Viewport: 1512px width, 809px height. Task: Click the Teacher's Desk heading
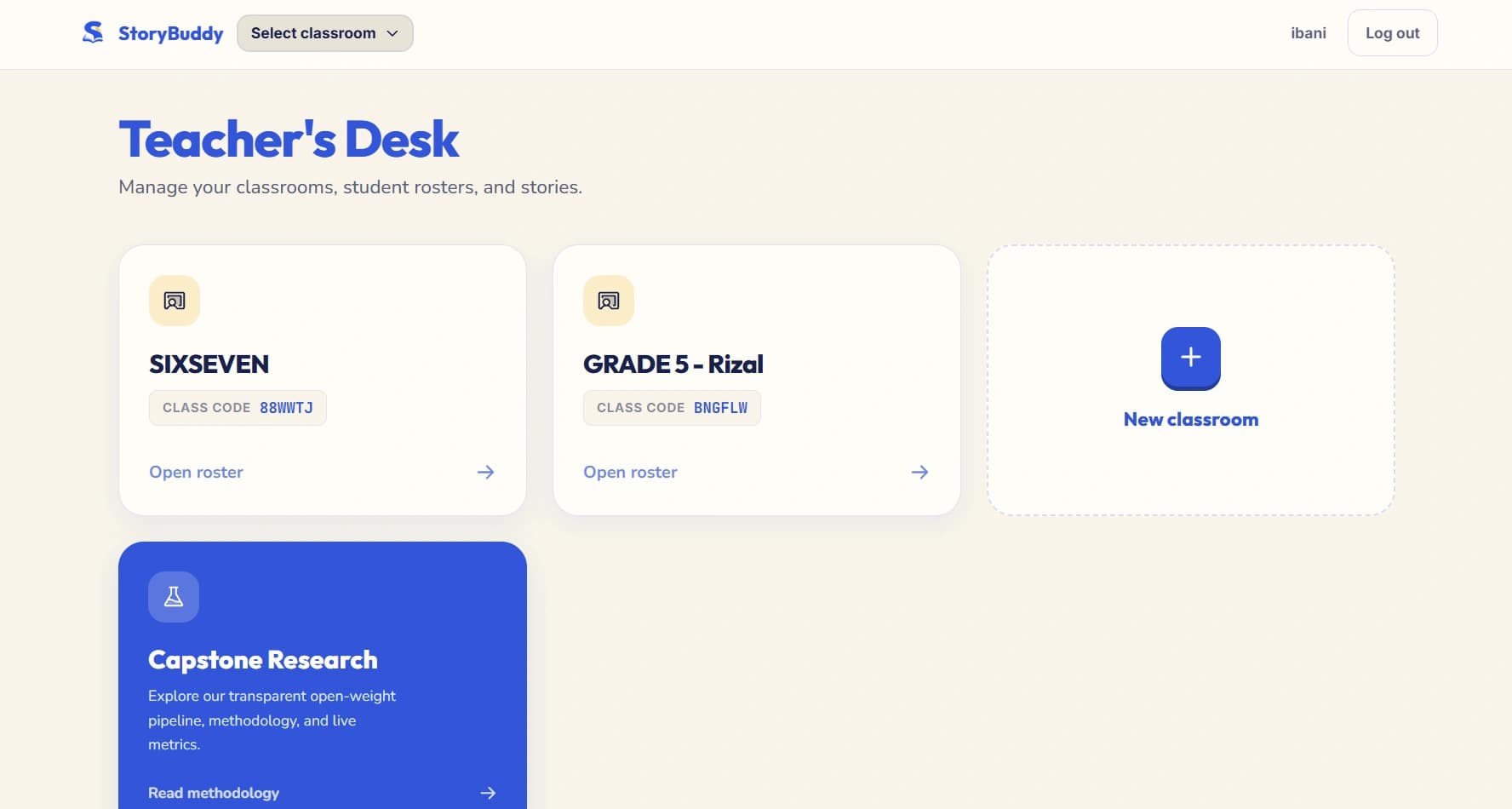click(289, 140)
